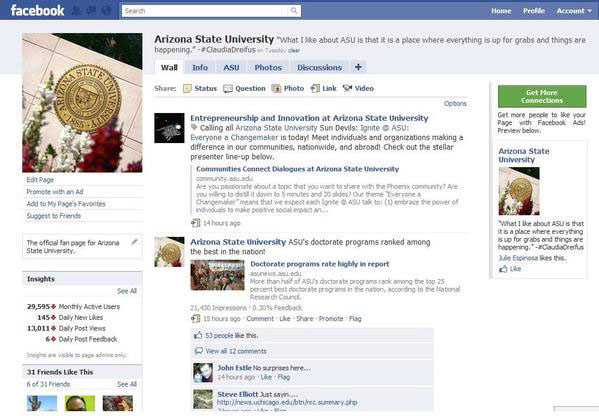Click the Link share icon
The height and width of the screenshot is (416, 599).
point(315,89)
